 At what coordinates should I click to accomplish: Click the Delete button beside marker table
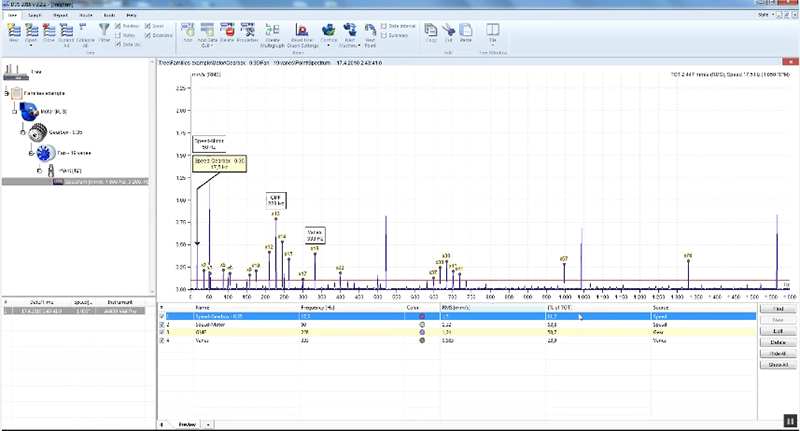(x=776, y=343)
